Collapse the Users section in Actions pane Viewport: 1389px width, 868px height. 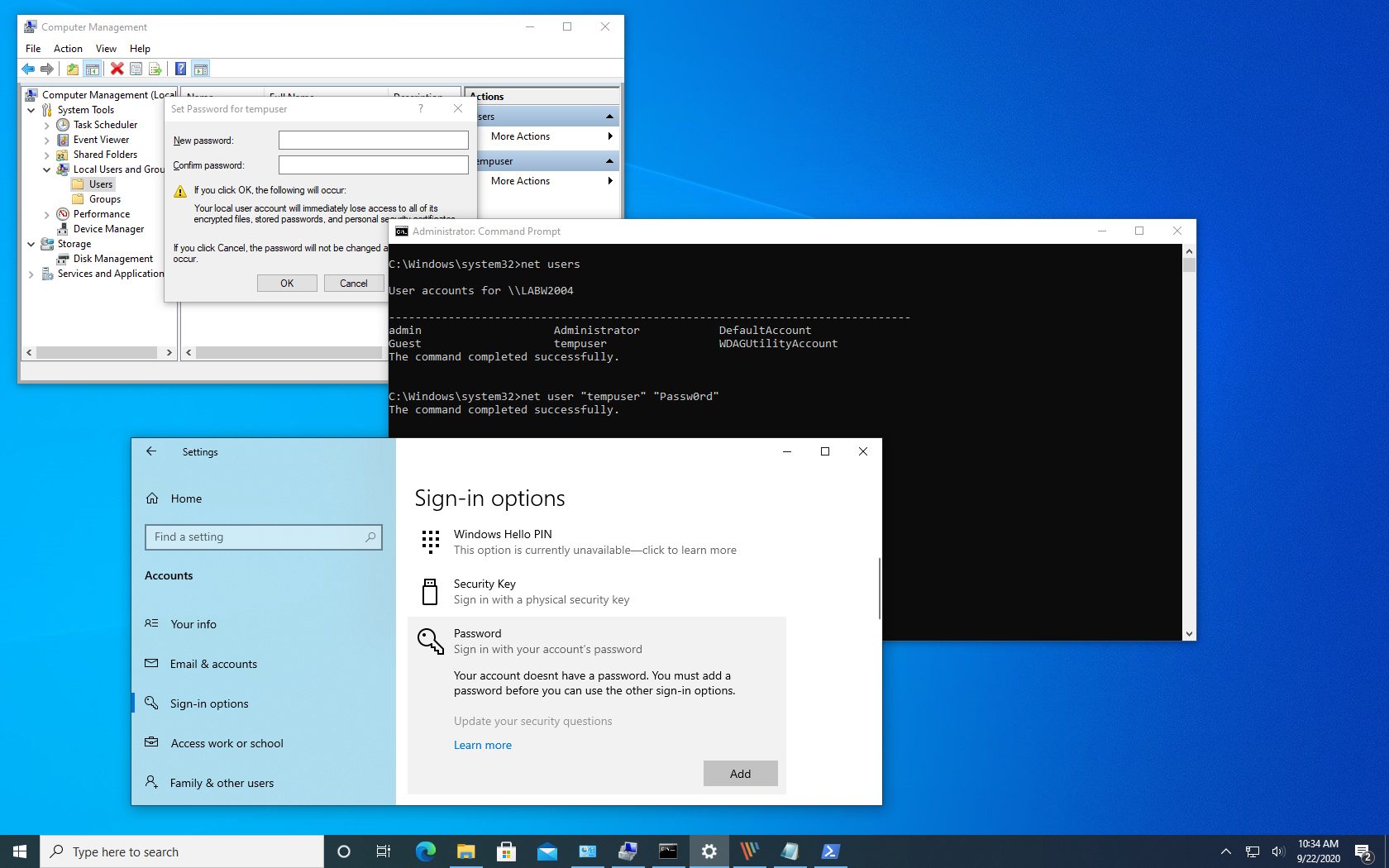pyautogui.click(x=609, y=117)
